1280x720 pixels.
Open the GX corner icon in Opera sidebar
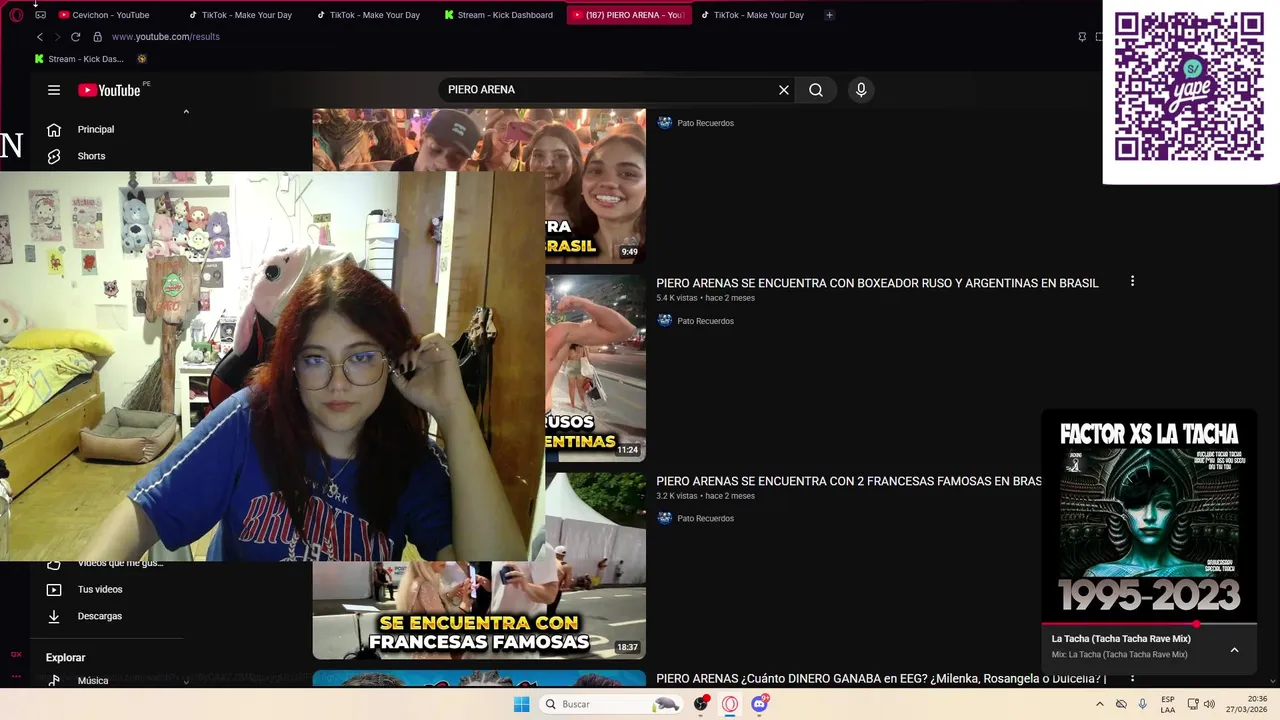tap(16, 654)
